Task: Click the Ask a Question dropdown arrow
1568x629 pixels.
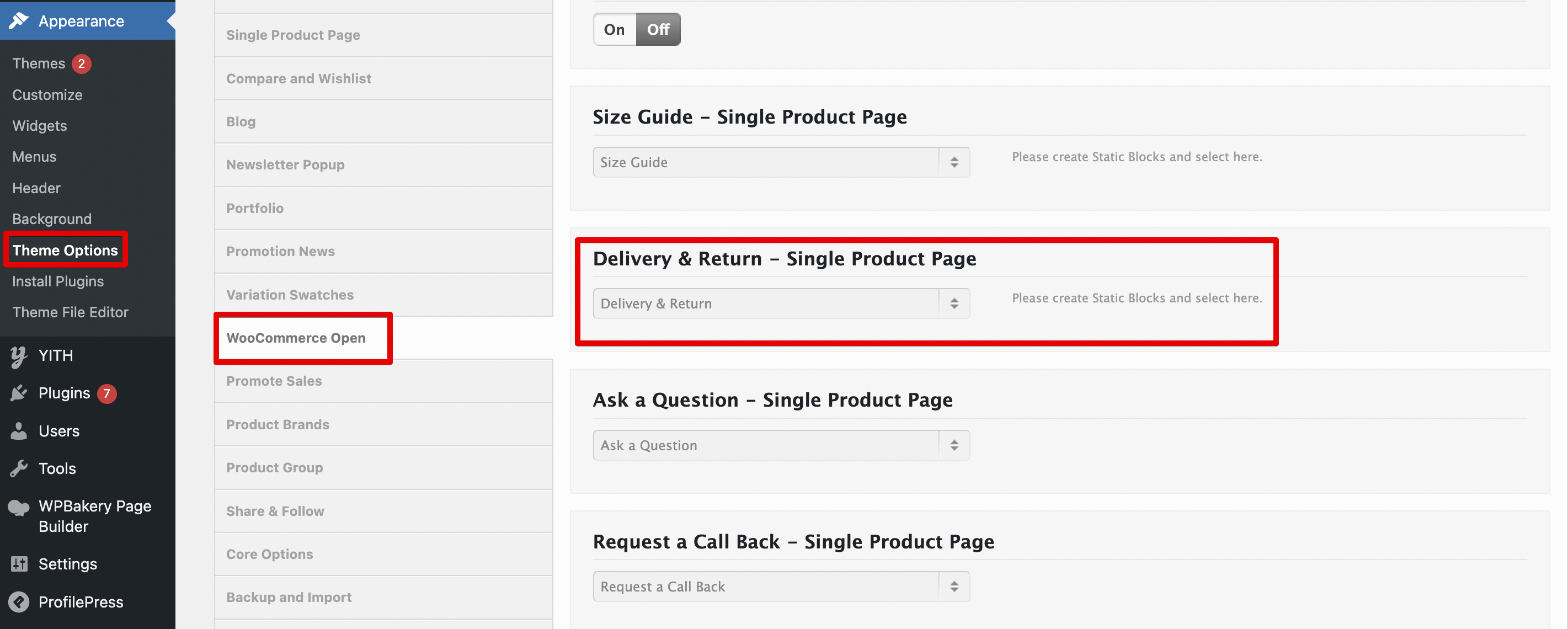Action: [x=954, y=445]
